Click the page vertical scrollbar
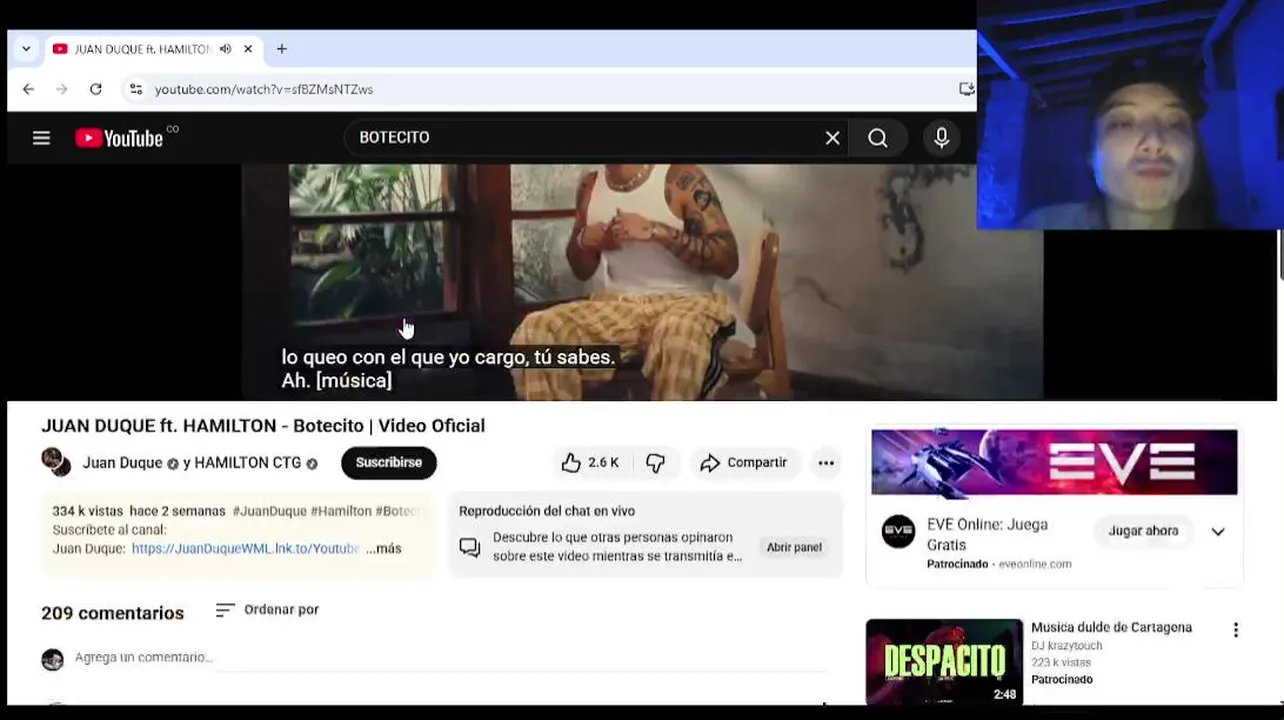Screen dimensions: 1284x720 tap(1280, 255)
